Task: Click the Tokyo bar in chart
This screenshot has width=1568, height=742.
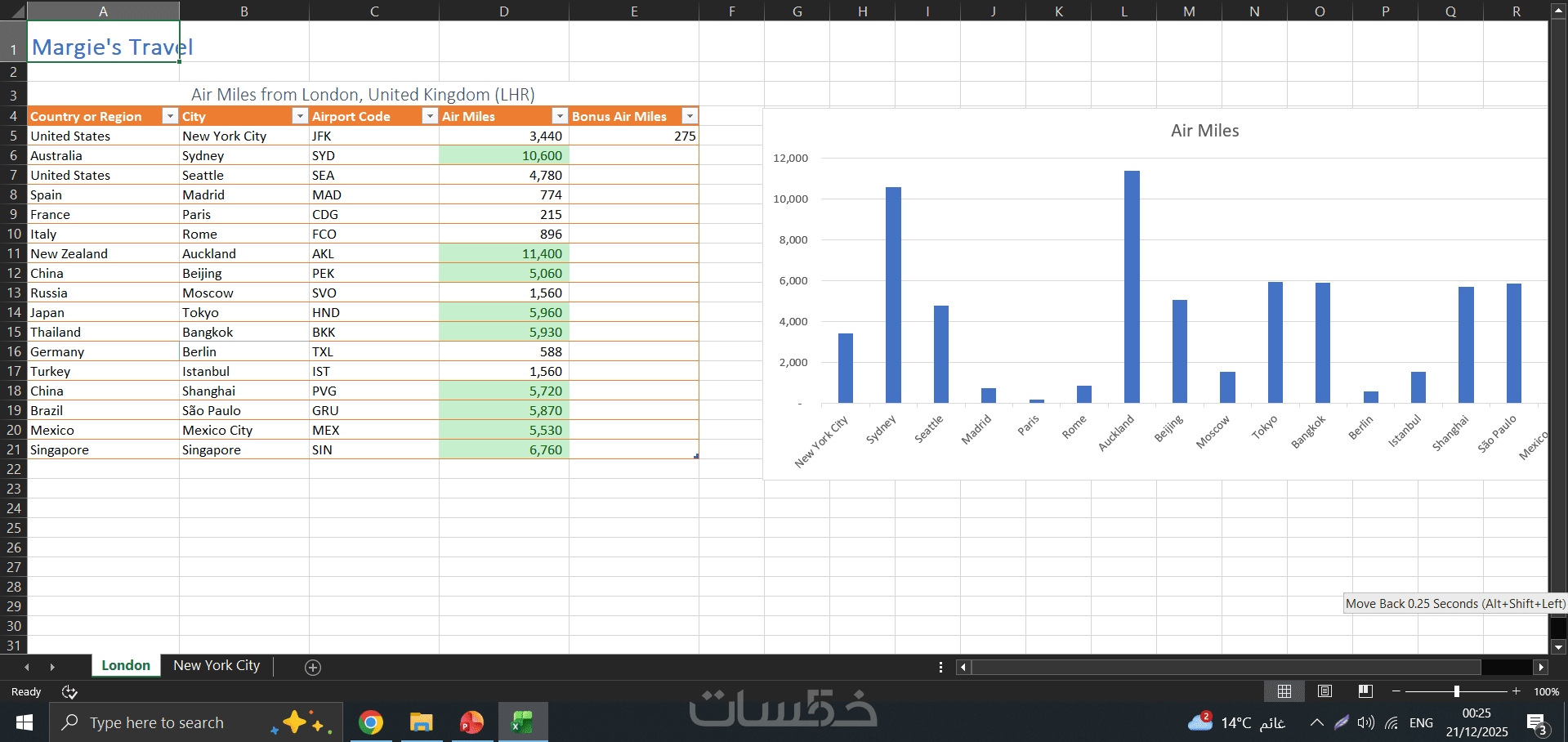Action: (x=1275, y=342)
